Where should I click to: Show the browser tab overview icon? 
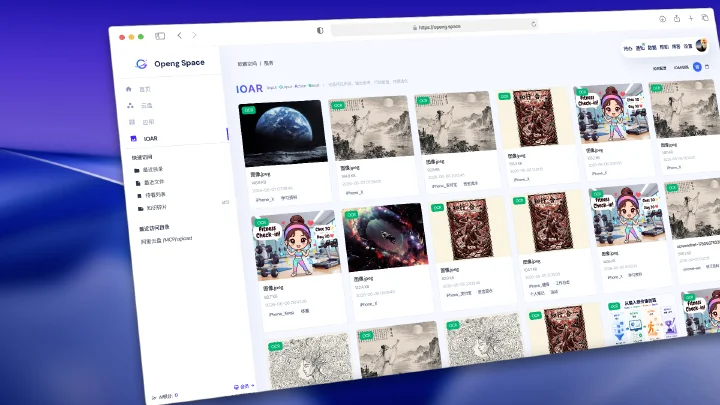705,17
